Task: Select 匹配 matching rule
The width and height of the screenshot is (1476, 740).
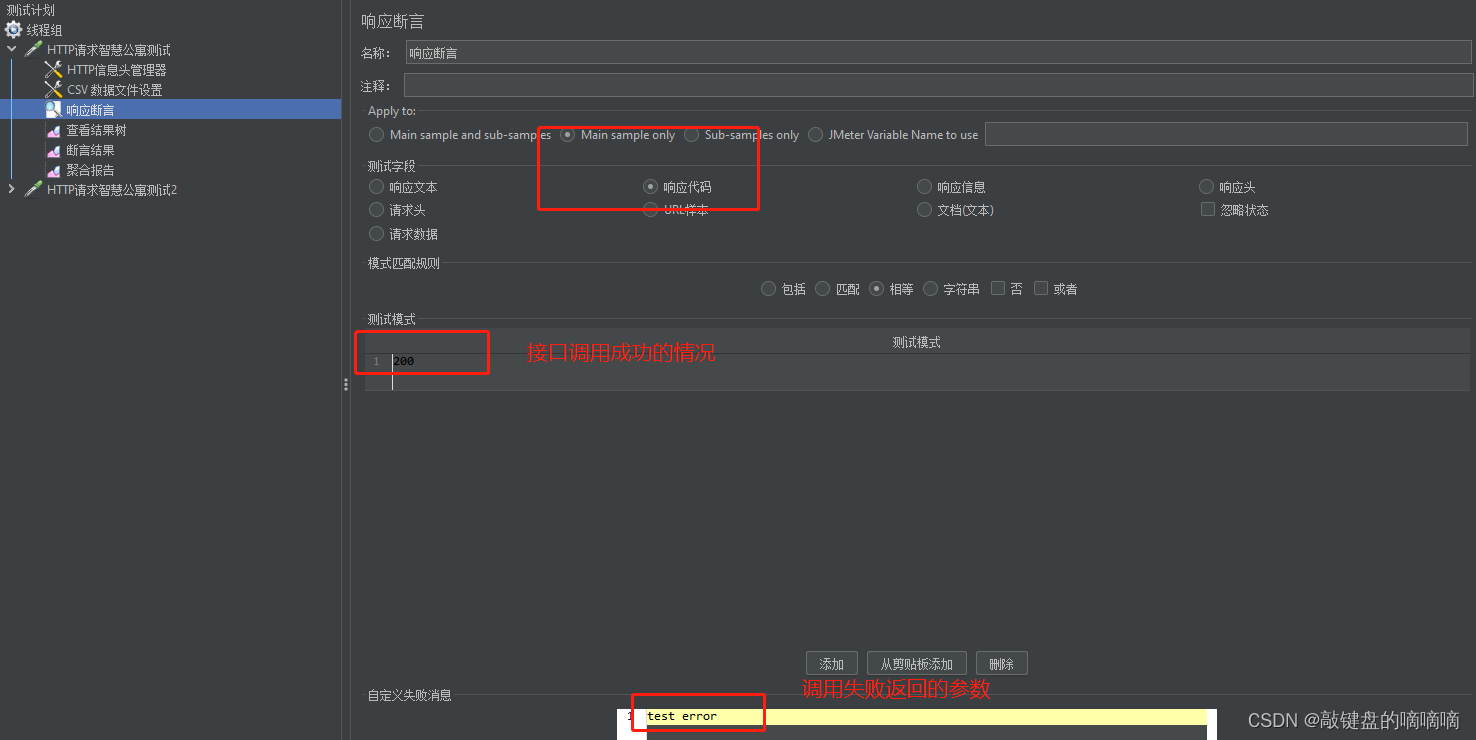Action: point(822,289)
